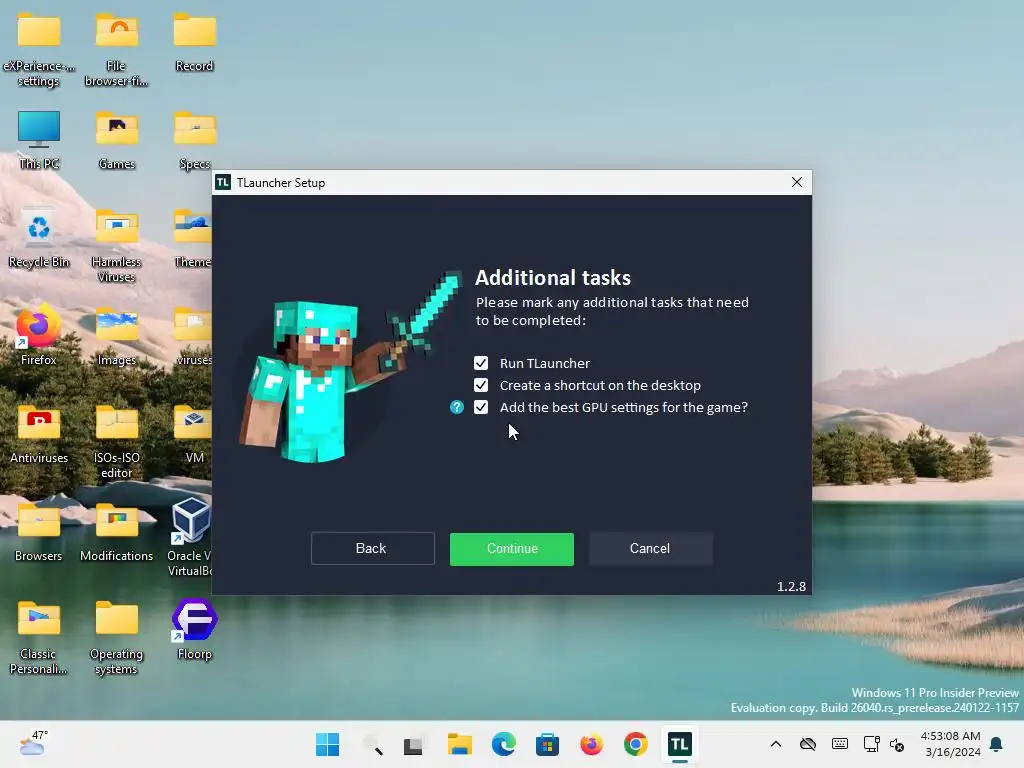Open the eXPerience settings folder on desktop
The image size is (1024, 768).
coord(39,50)
